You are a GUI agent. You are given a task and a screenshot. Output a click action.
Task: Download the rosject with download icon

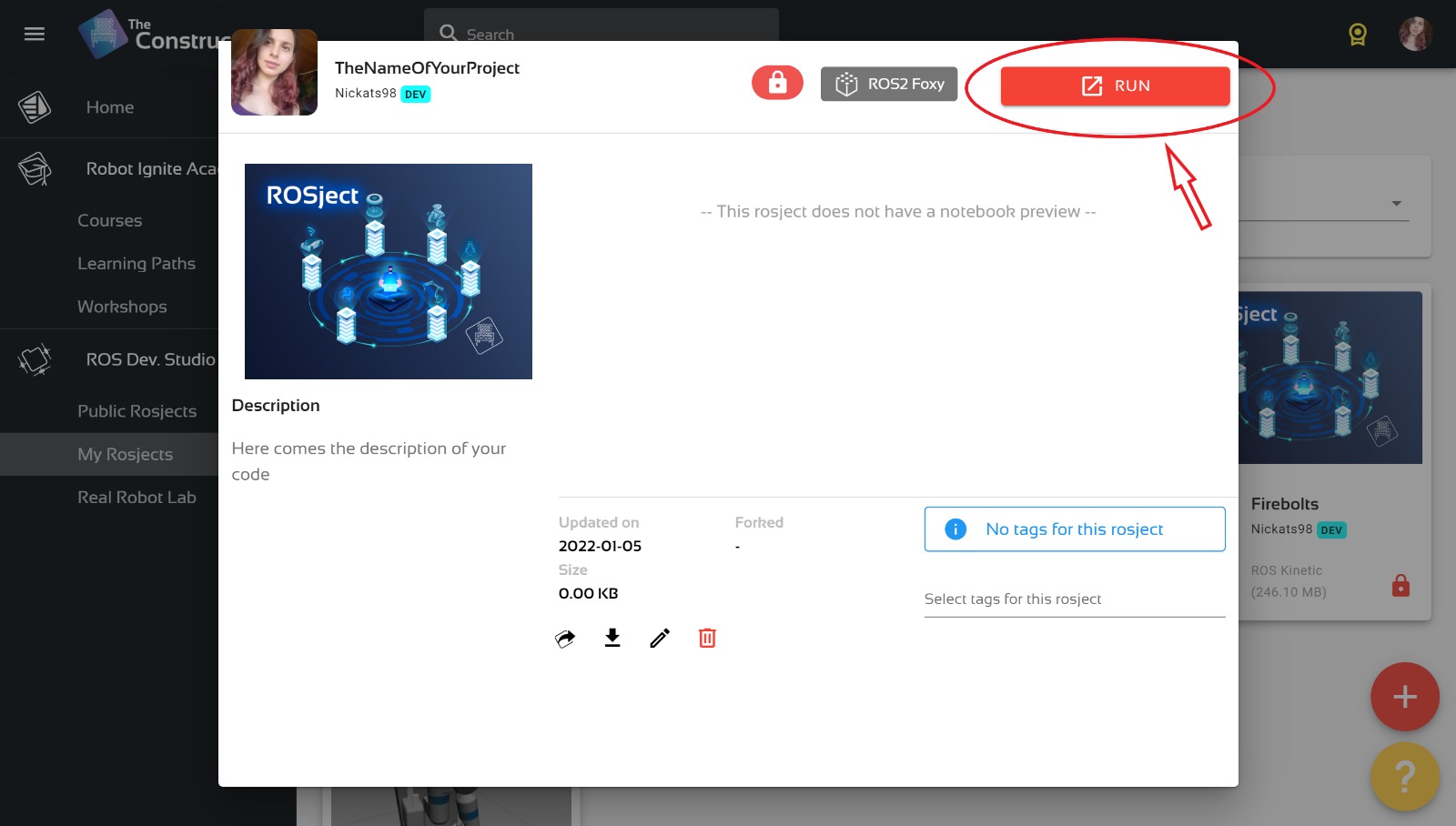(612, 638)
